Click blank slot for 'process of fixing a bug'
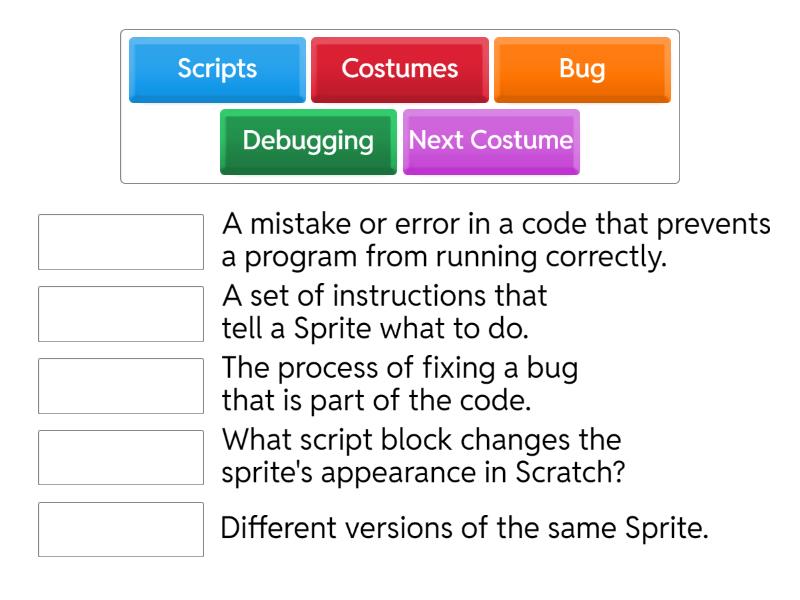800x600 pixels. 120,385
